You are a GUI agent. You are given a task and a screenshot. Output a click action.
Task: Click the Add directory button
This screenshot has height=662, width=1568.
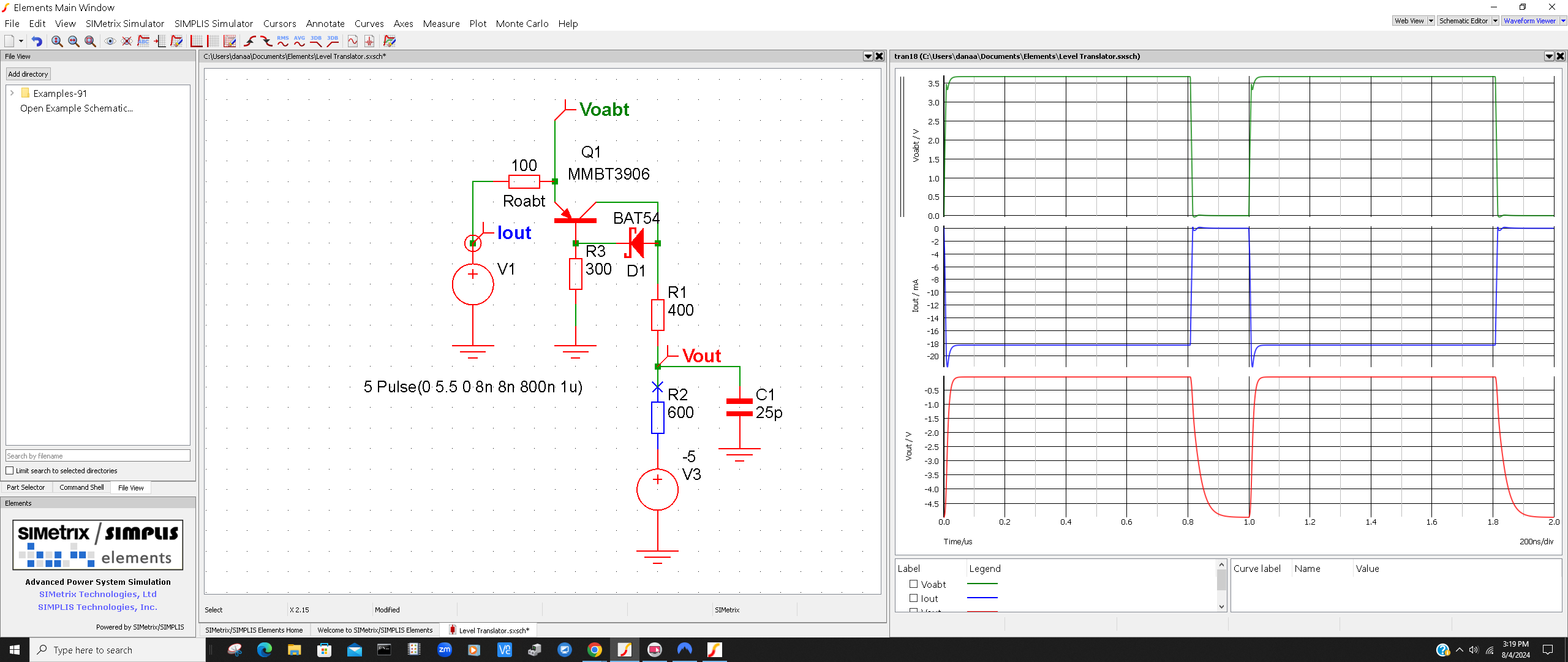click(28, 74)
